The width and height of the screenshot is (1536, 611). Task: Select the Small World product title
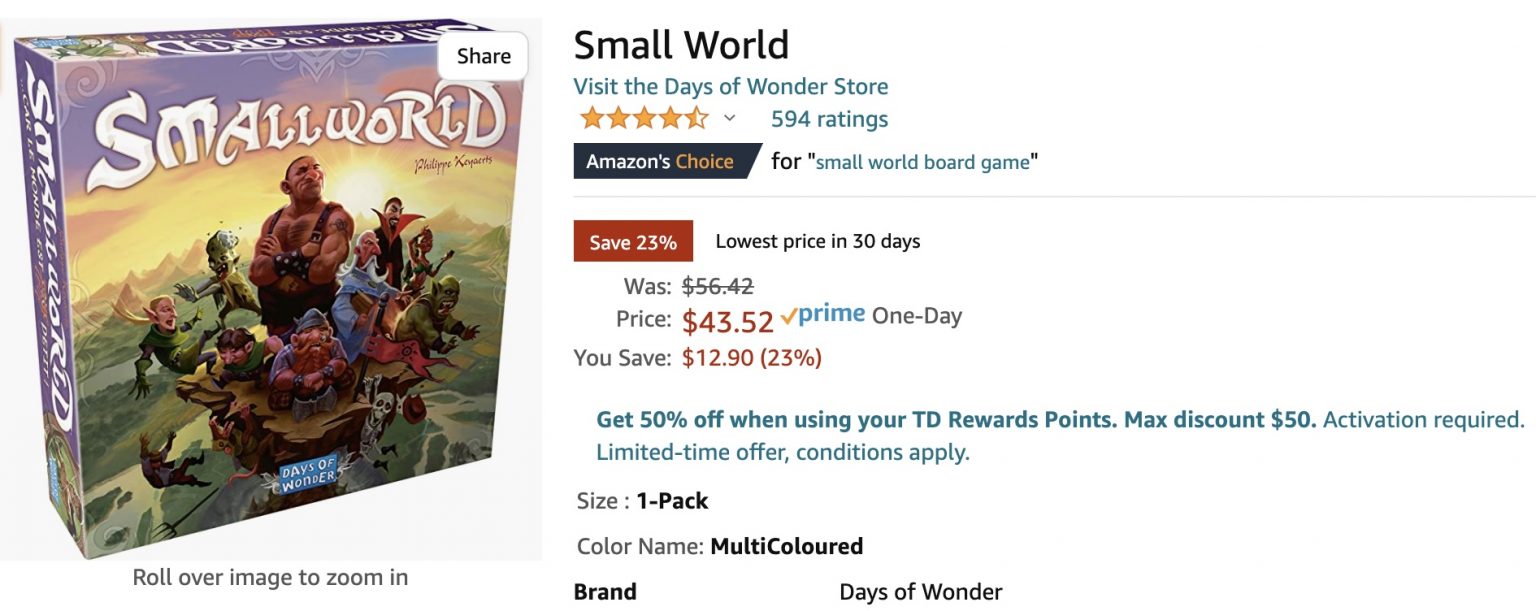(680, 43)
